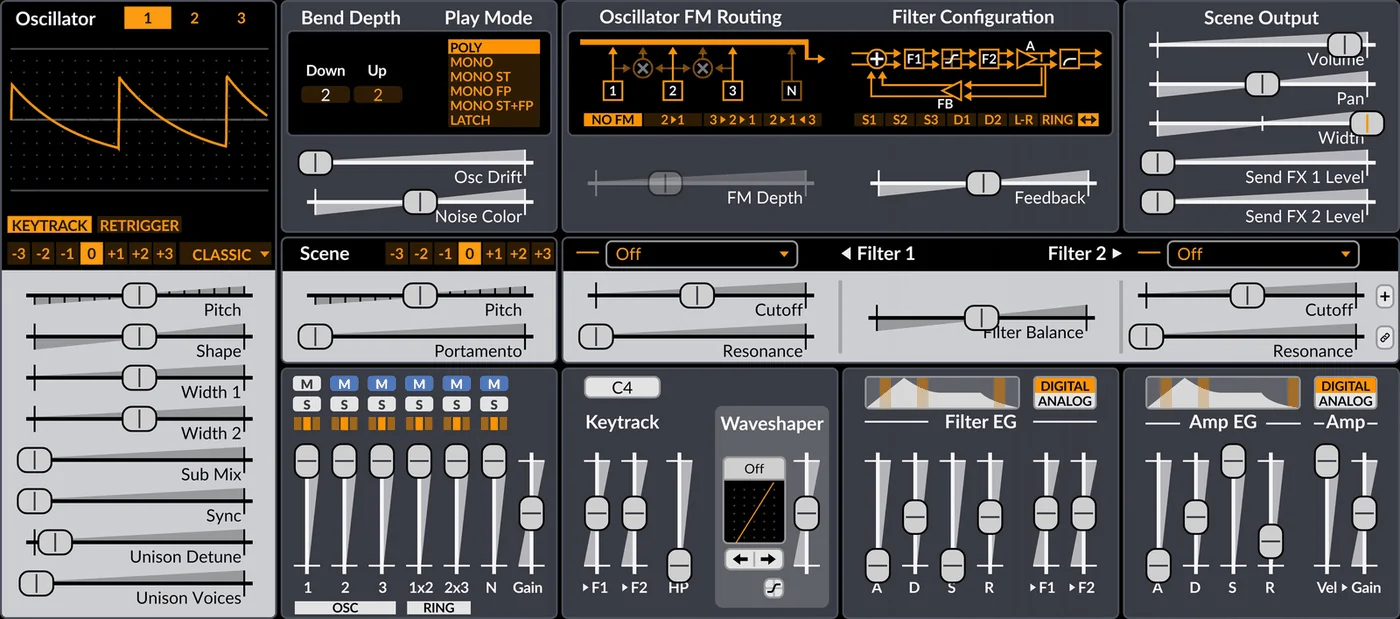Click the waveshaper curve preview display
Screen dimensions: 1400x619
[754, 512]
